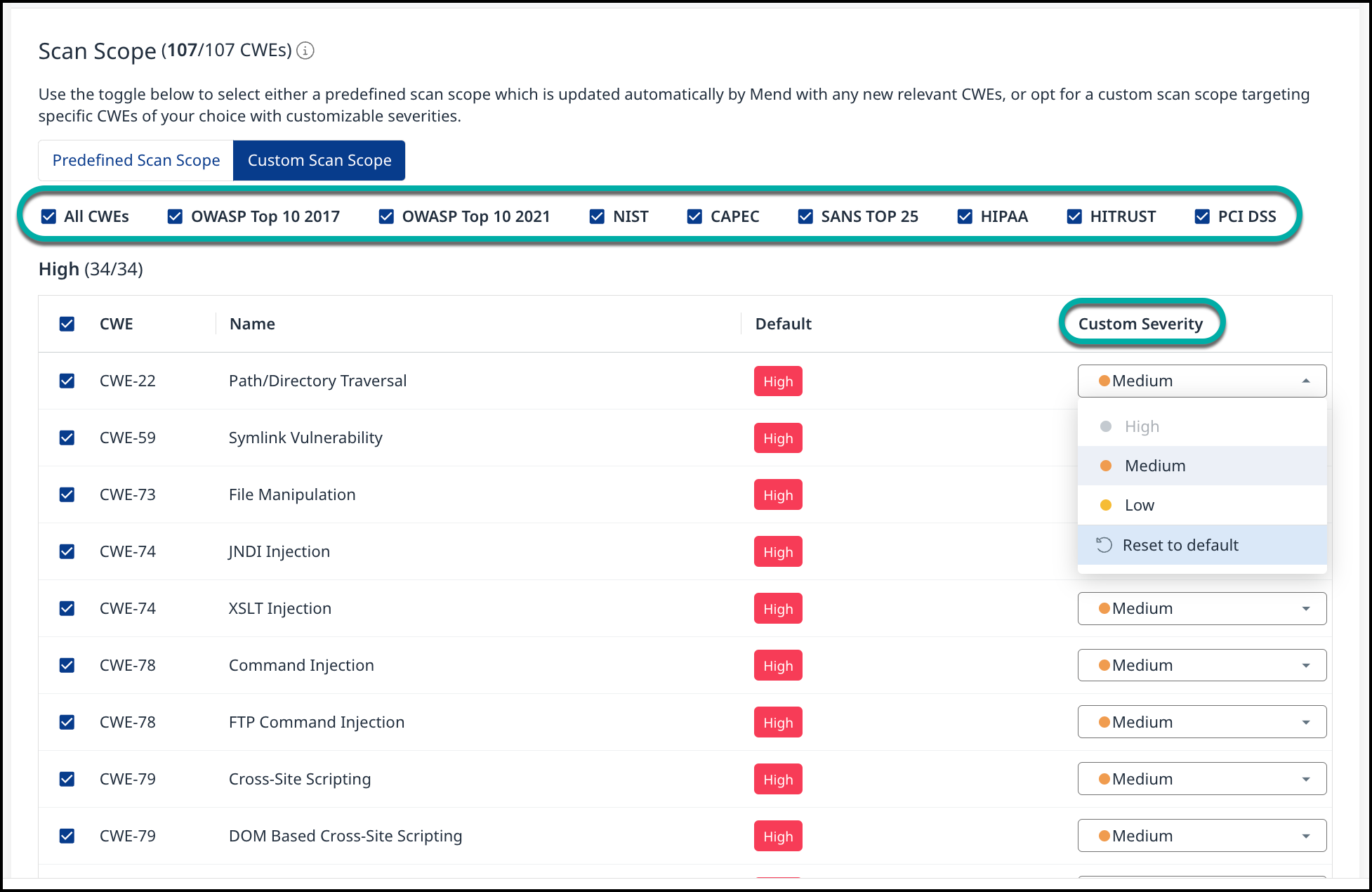This screenshot has width=1372, height=892.
Task: Expand Command Injection severity dropdown
Action: coord(1201,665)
